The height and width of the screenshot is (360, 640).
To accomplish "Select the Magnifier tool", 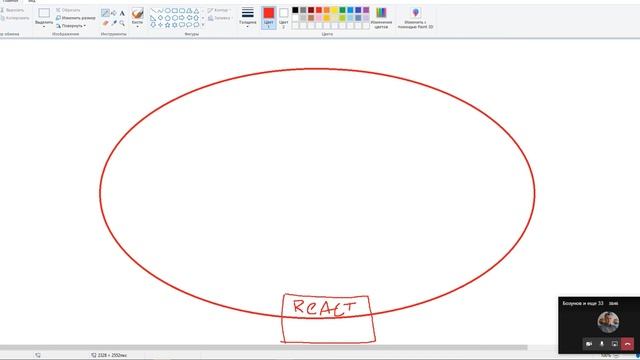I will (122, 23).
